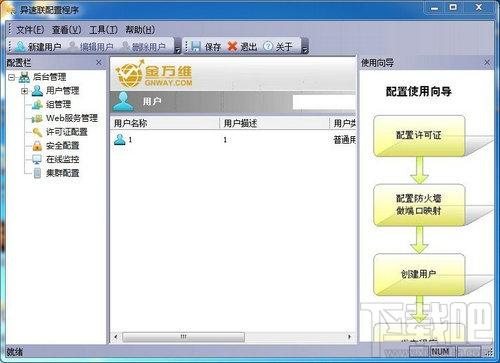Click the 金方维 GNWAY.COM logo
The height and width of the screenshot is (363, 500).
point(154,74)
